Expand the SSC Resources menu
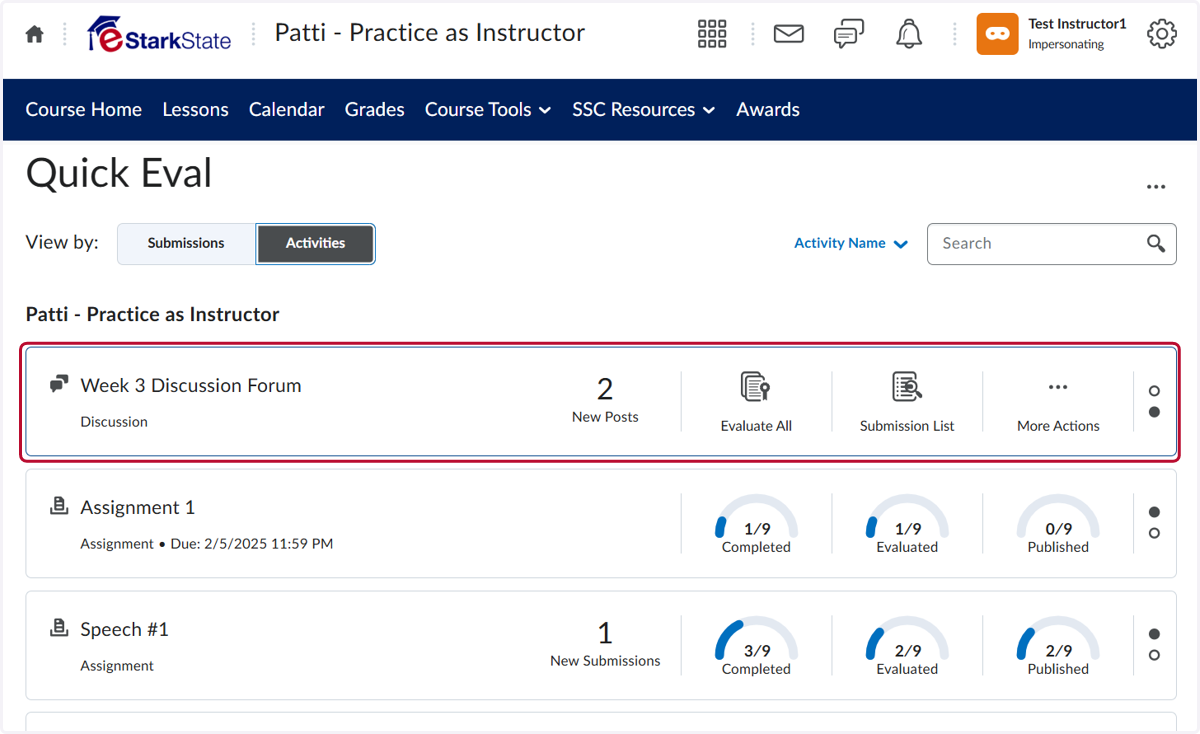The image size is (1200, 734). (x=644, y=110)
